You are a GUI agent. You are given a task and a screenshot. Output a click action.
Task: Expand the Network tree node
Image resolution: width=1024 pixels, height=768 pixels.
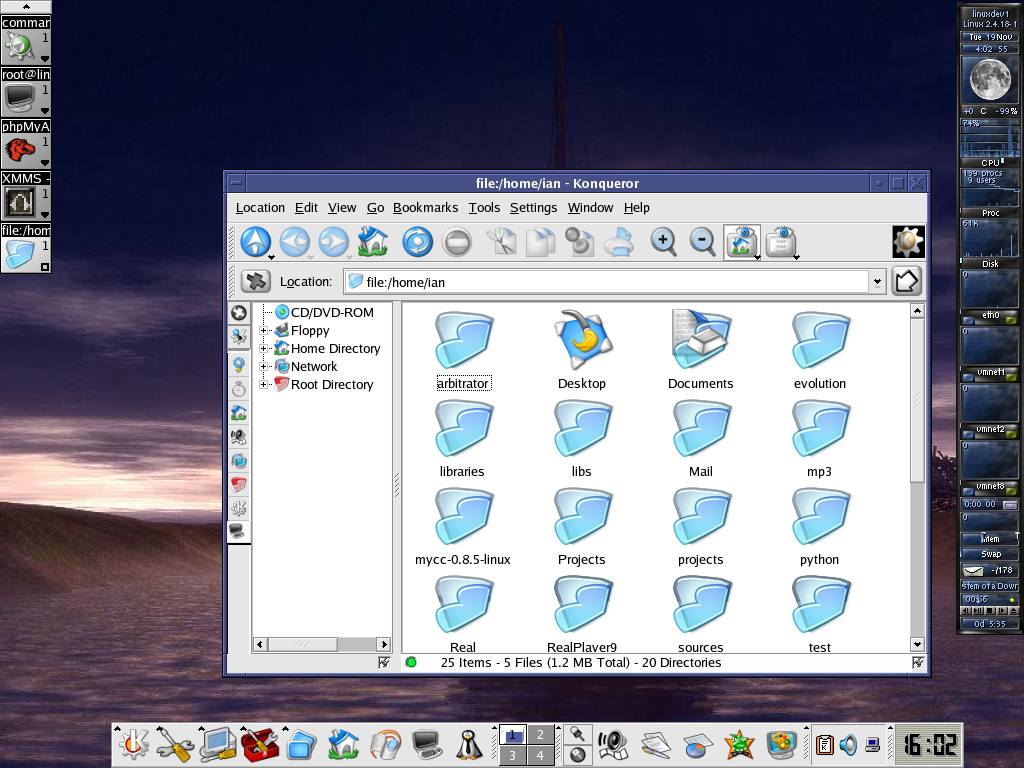pyautogui.click(x=264, y=366)
